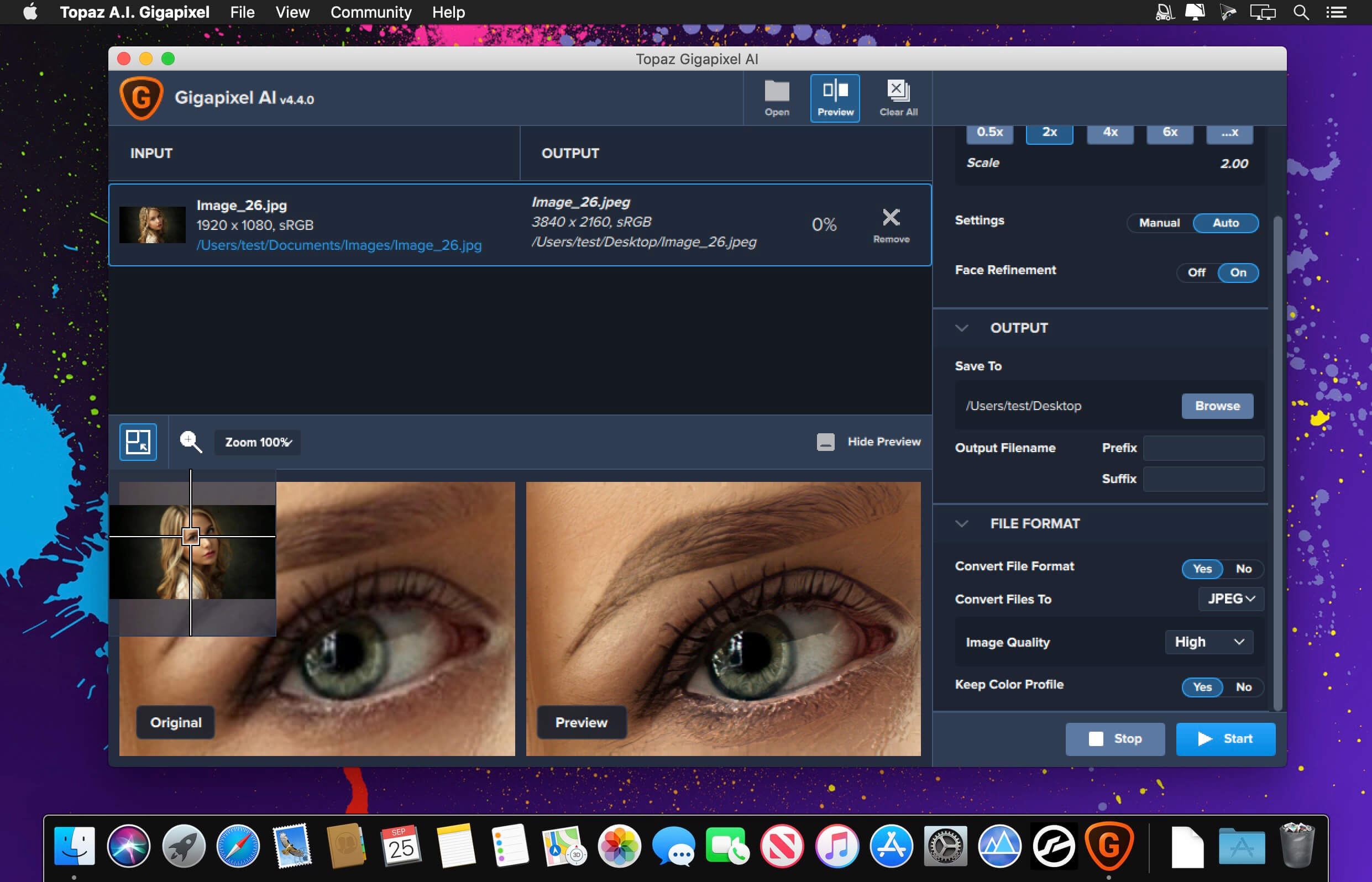Select the 4x scale option
This screenshot has height=882, width=1372.
(x=1108, y=133)
